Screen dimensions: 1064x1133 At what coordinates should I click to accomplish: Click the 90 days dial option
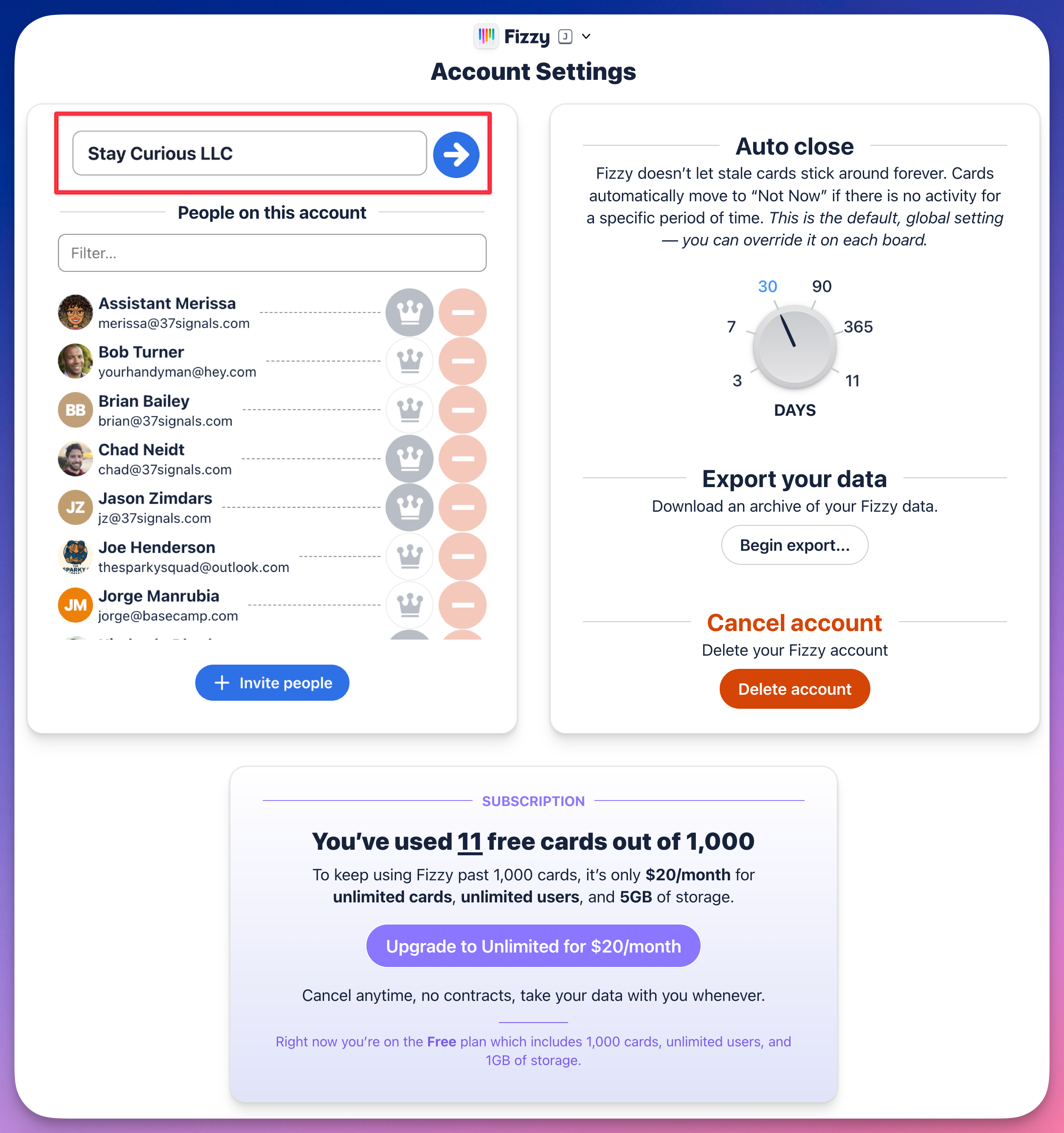tap(821, 286)
